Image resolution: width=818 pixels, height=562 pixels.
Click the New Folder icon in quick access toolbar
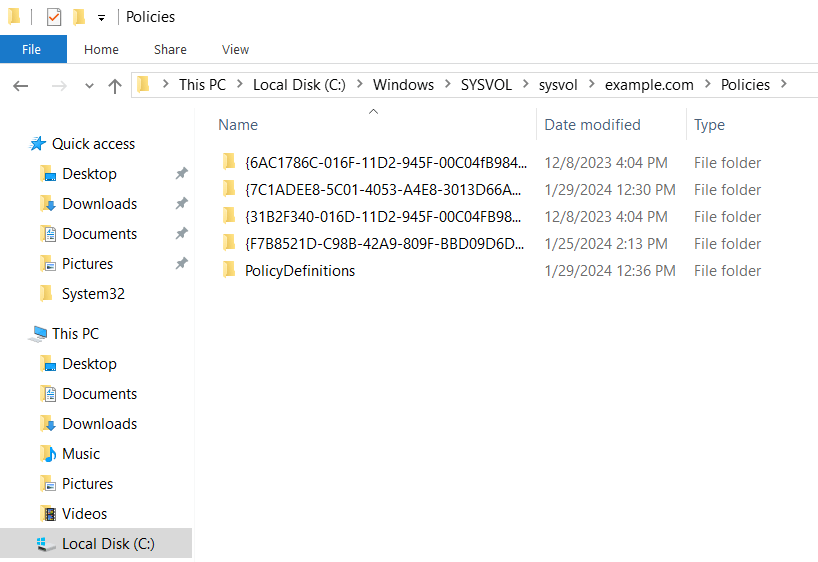tap(79, 17)
